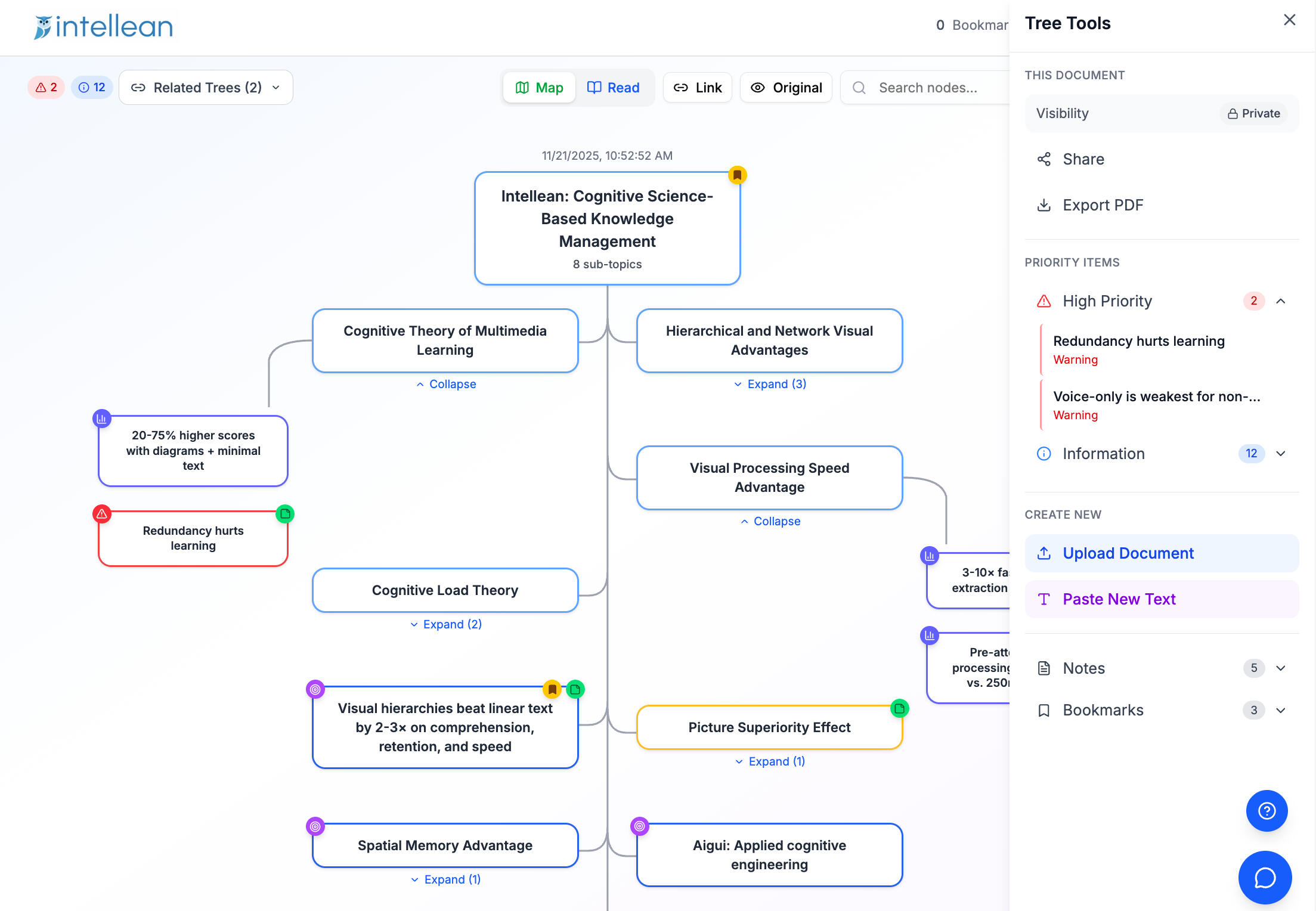Click the Bookmarks counter in the header

point(972,25)
